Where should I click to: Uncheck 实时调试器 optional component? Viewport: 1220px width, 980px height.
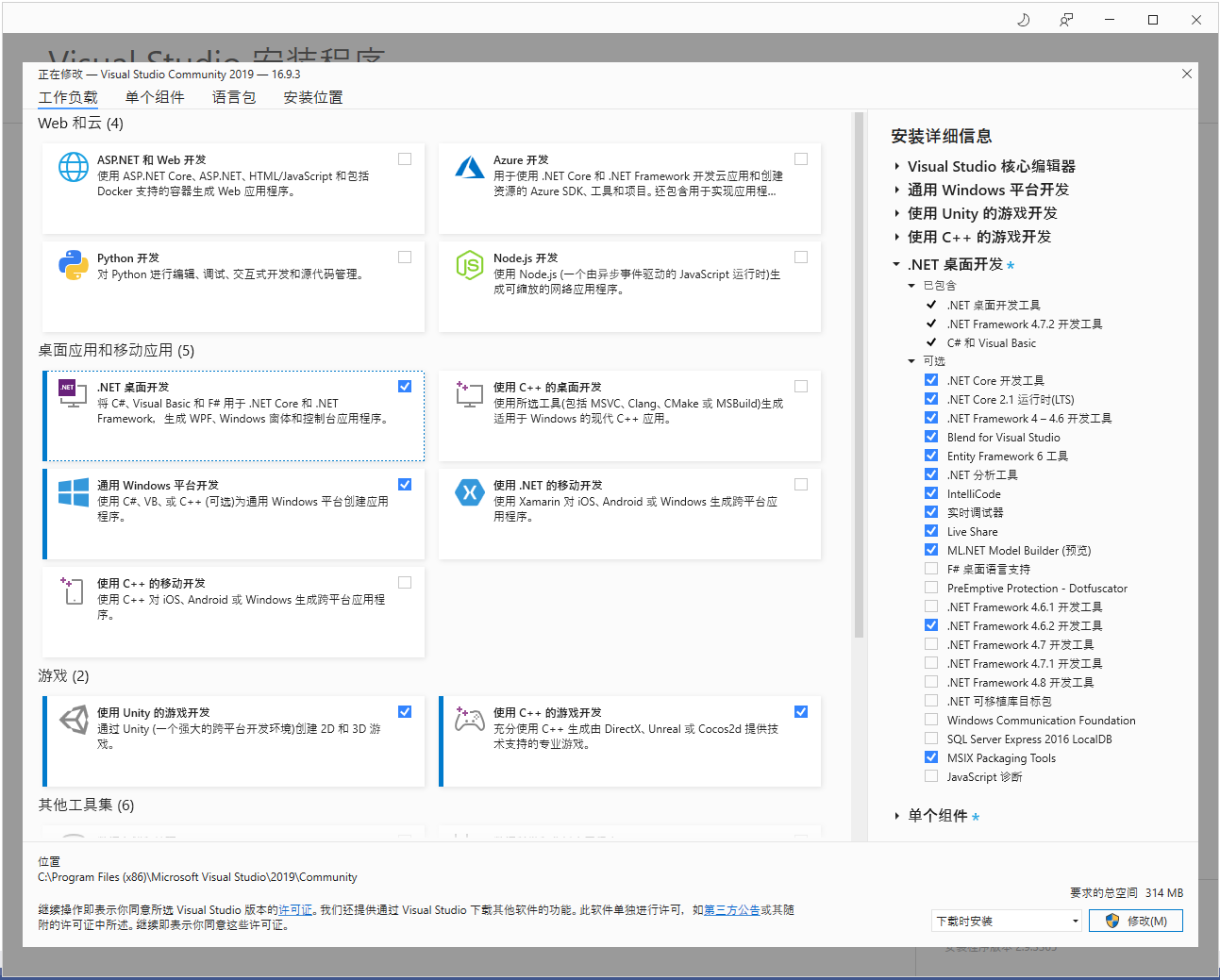[931, 512]
